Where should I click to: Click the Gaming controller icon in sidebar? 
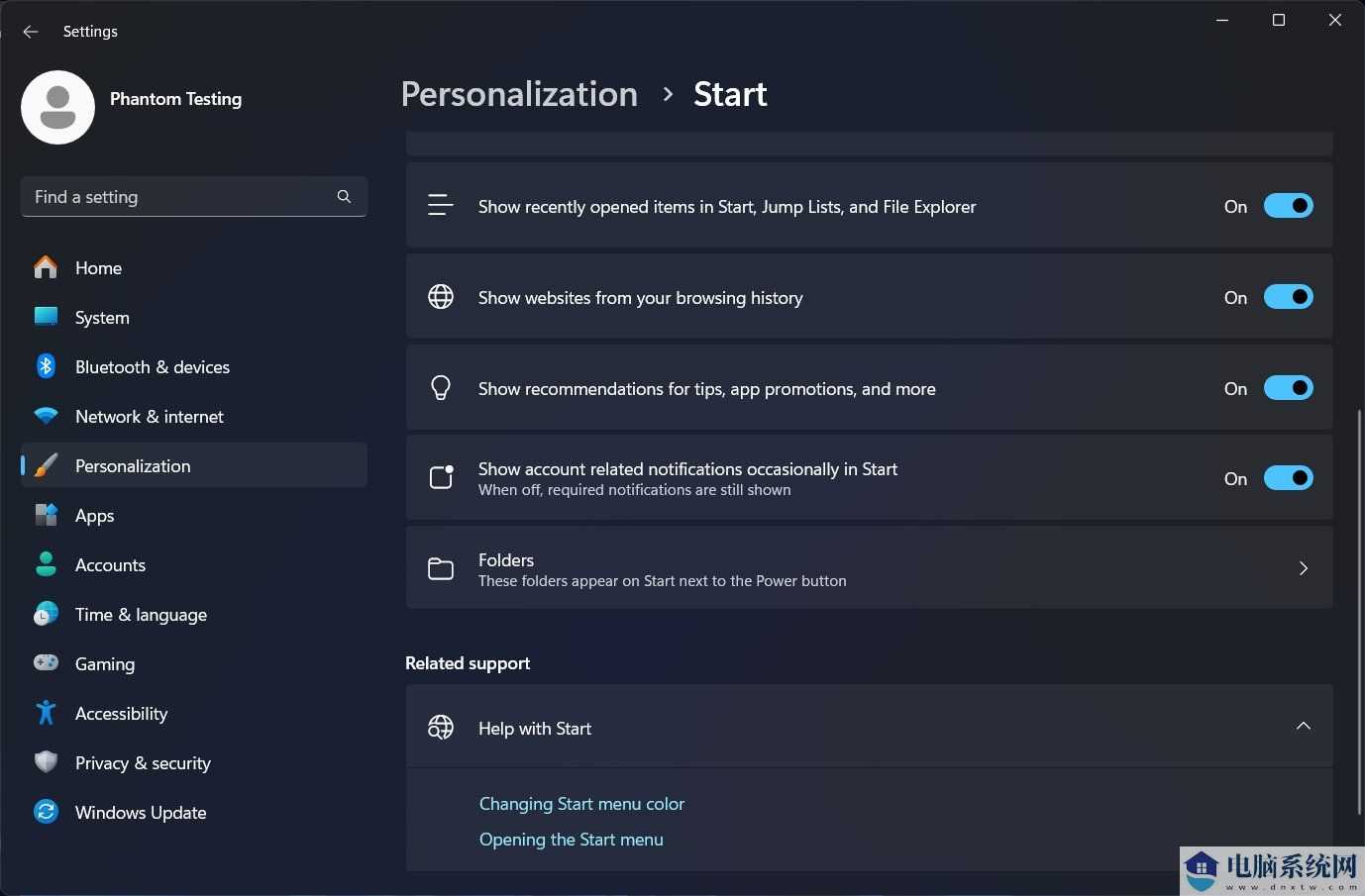(x=46, y=663)
